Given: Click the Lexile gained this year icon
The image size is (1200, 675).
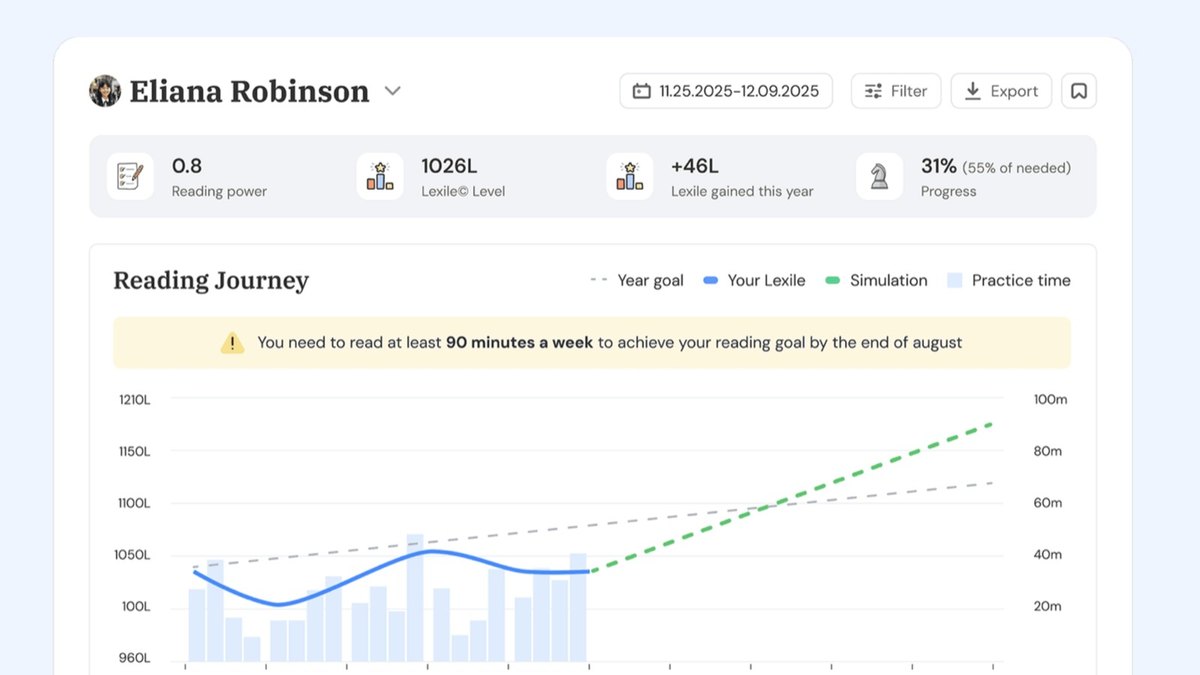Looking at the screenshot, I should click(630, 176).
